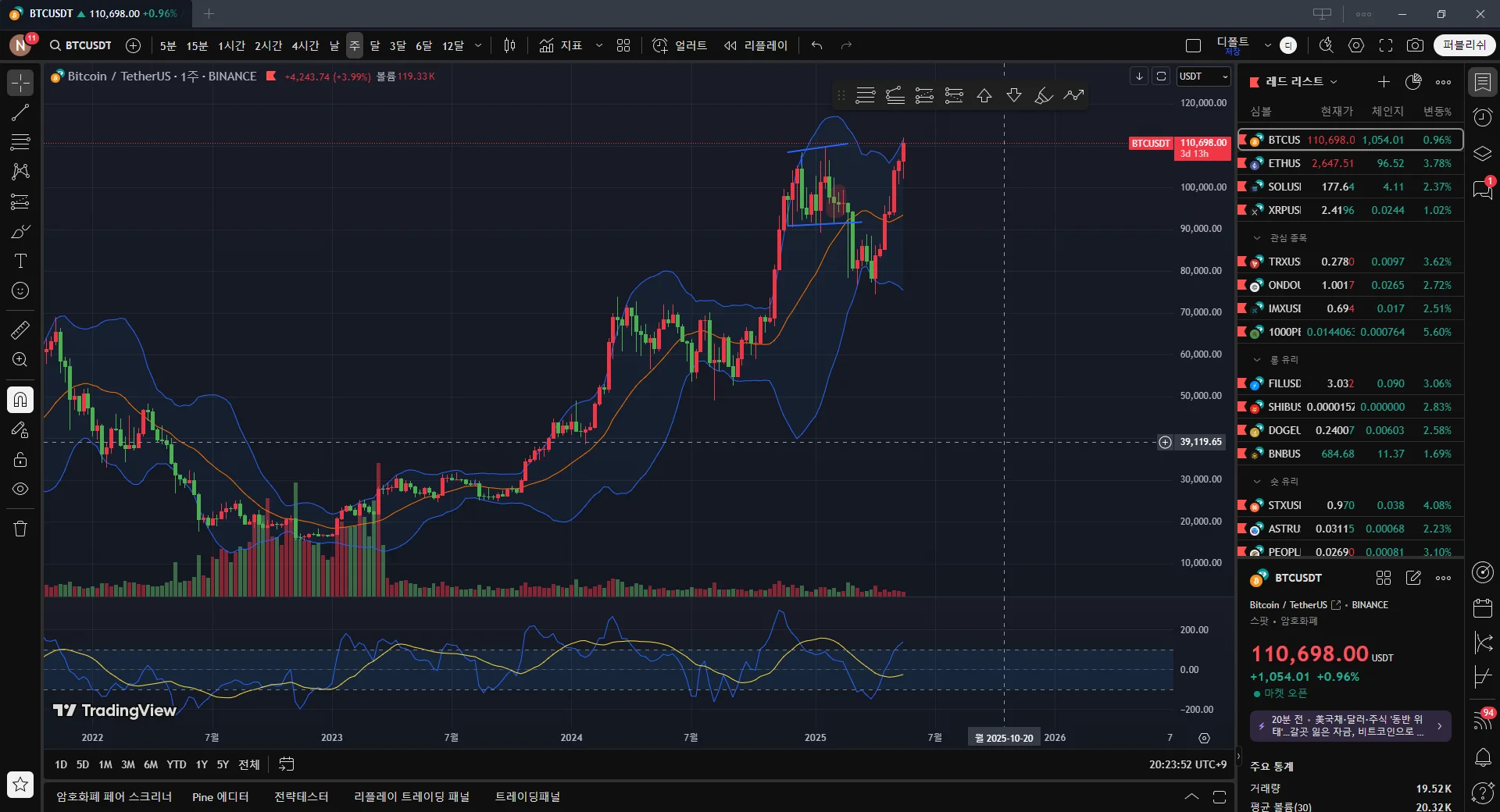Collapse the 관심 종목 section
Image resolution: width=1500 pixels, height=812 pixels.
point(1257,238)
